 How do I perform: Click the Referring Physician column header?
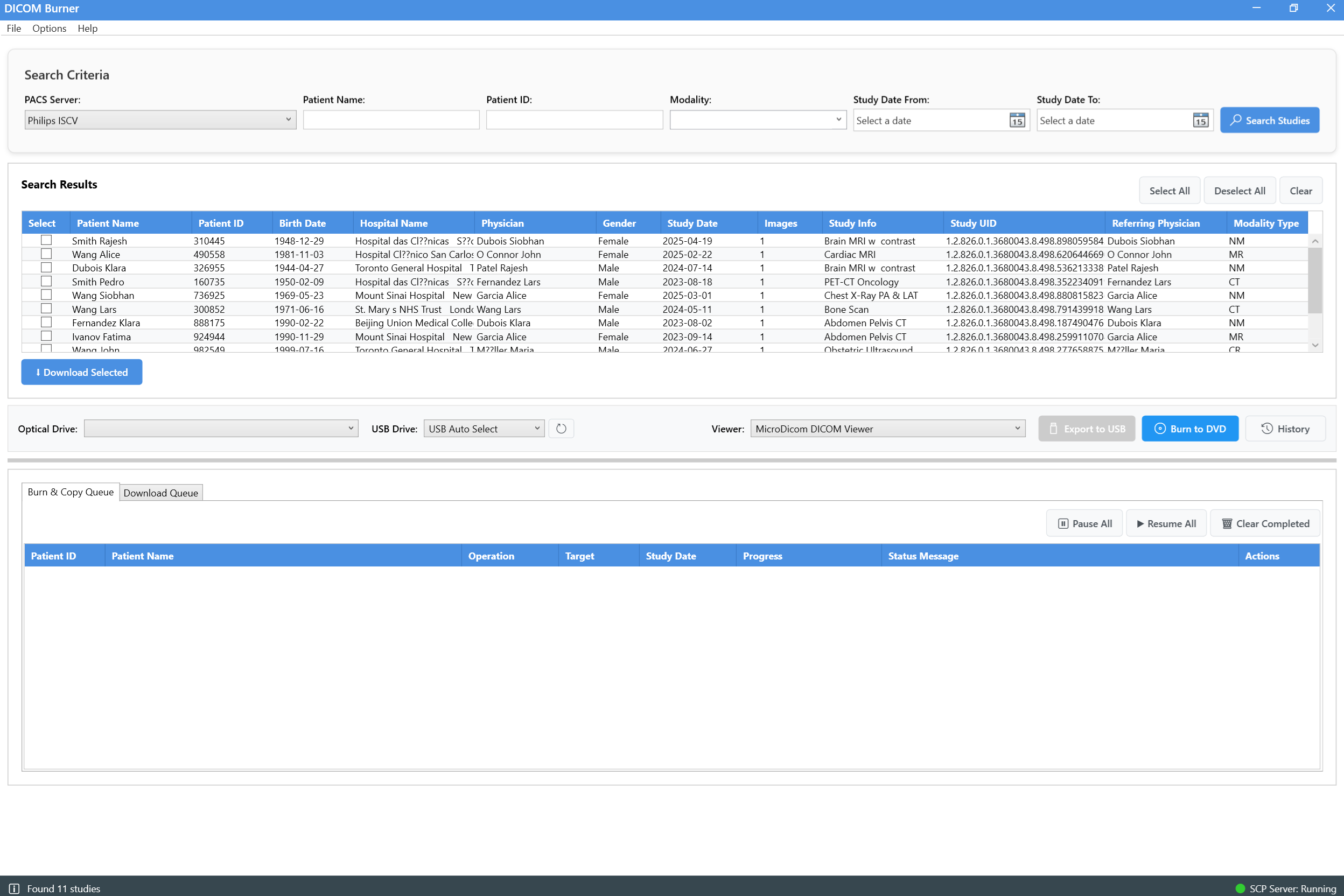coord(1166,223)
